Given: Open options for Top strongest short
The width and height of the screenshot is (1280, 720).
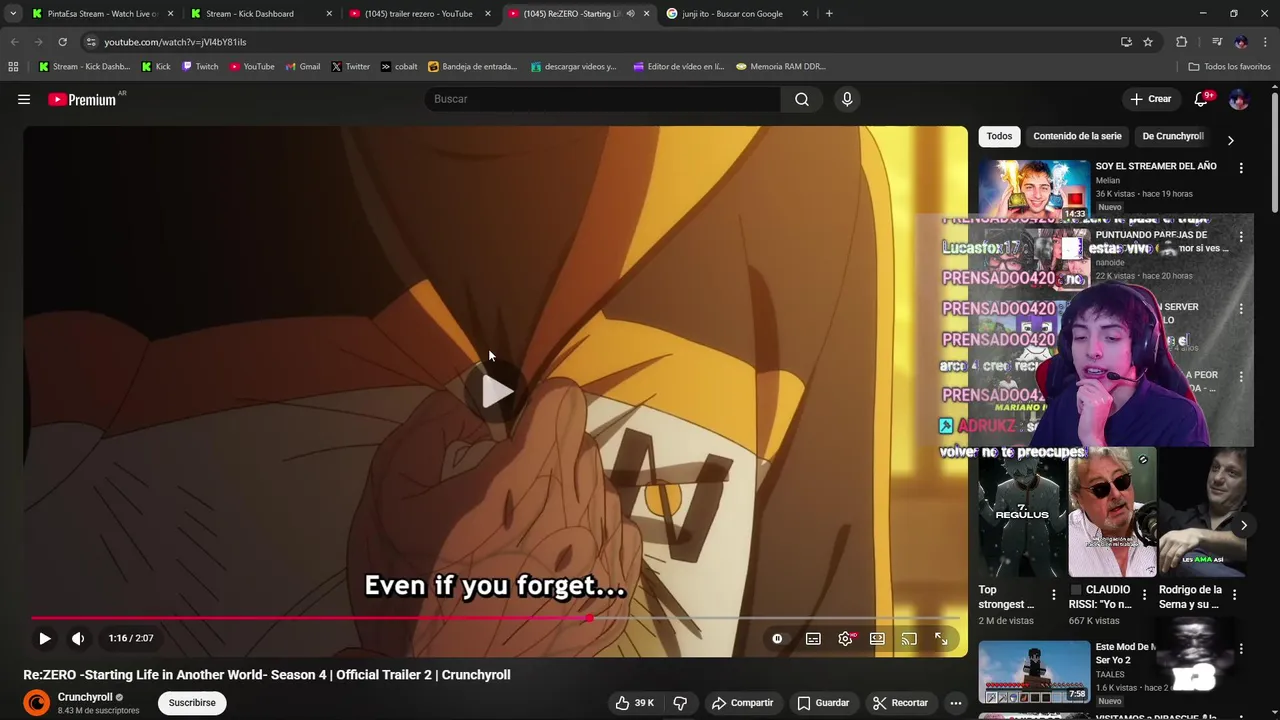Looking at the screenshot, I should point(1053,594).
